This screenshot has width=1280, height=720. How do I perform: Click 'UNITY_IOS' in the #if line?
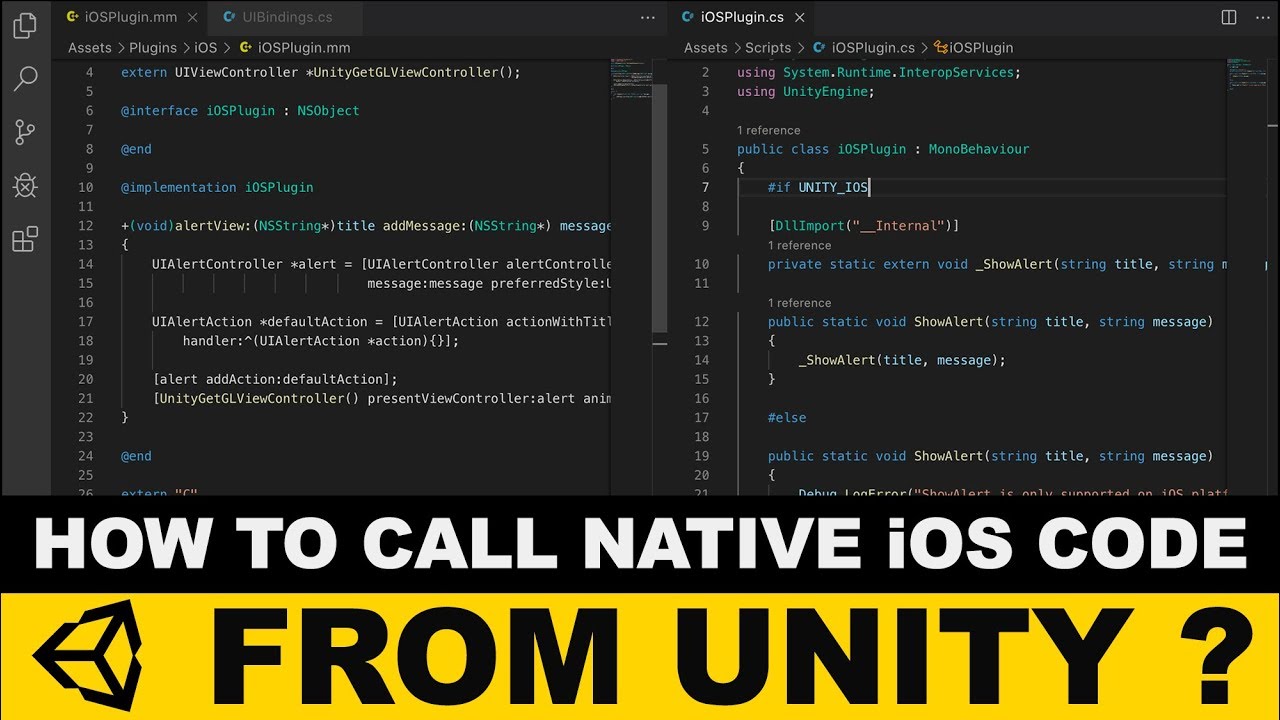pyautogui.click(x=834, y=188)
